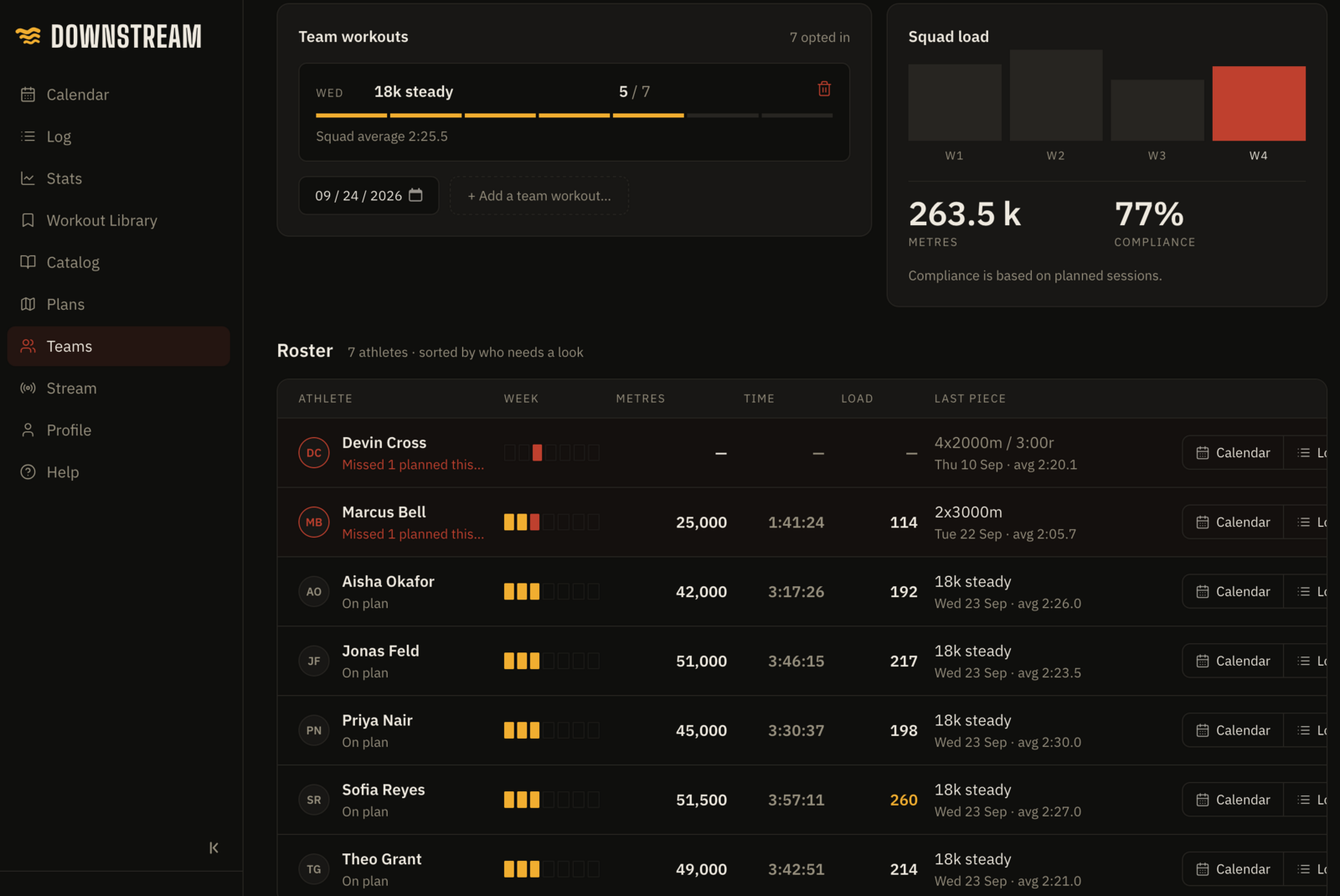The width and height of the screenshot is (1340, 896).
Task: Open the date picker calendar icon
Action: [x=415, y=195]
